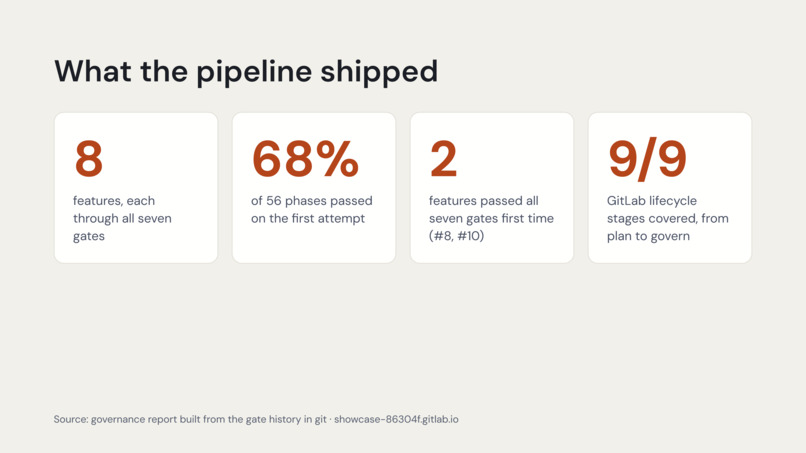Viewport: 806px width, 453px height.
Task: Select the '(#8, #10)' feature reference
Action: coord(456,236)
